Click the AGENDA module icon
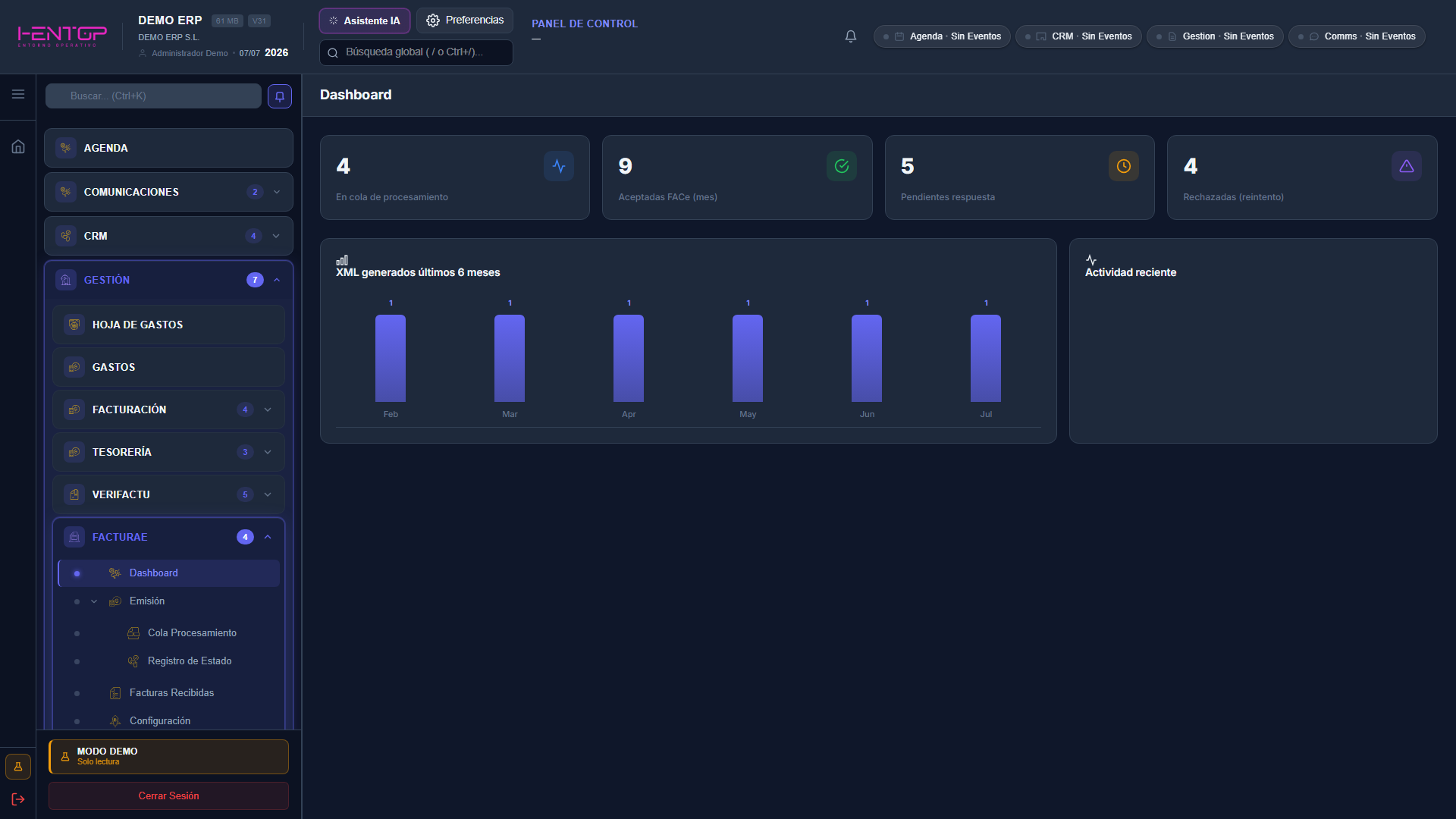The image size is (1456, 819). point(66,148)
